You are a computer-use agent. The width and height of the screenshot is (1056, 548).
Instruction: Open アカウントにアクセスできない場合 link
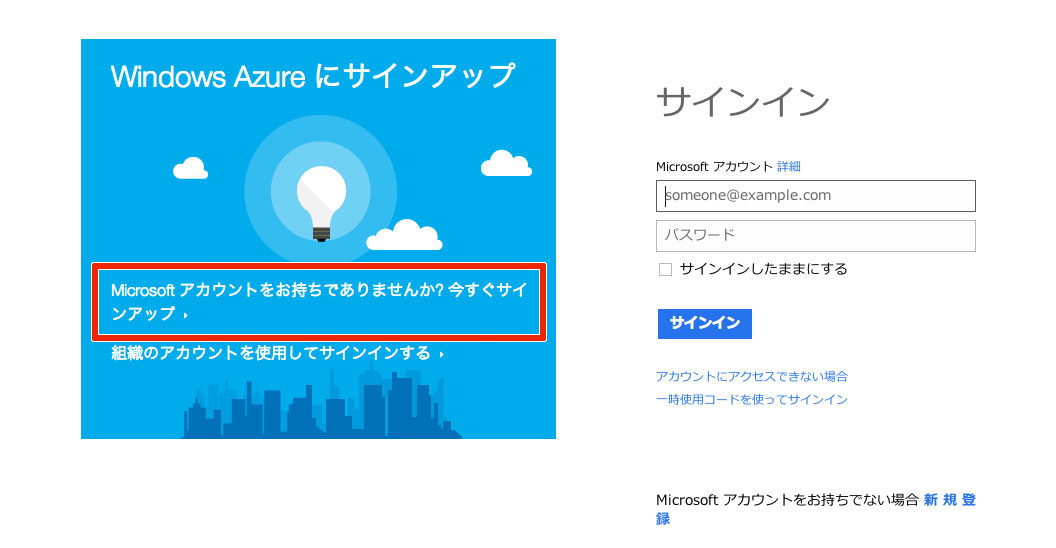[x=752, y=376]
